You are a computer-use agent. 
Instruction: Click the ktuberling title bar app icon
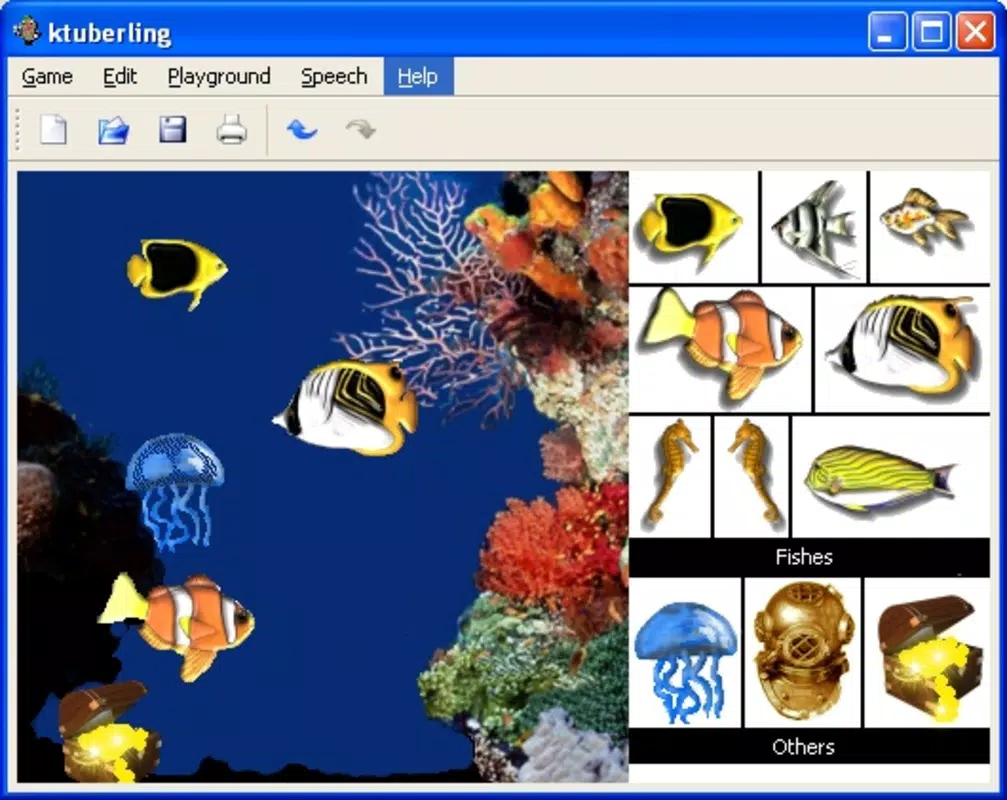[26, 31]
